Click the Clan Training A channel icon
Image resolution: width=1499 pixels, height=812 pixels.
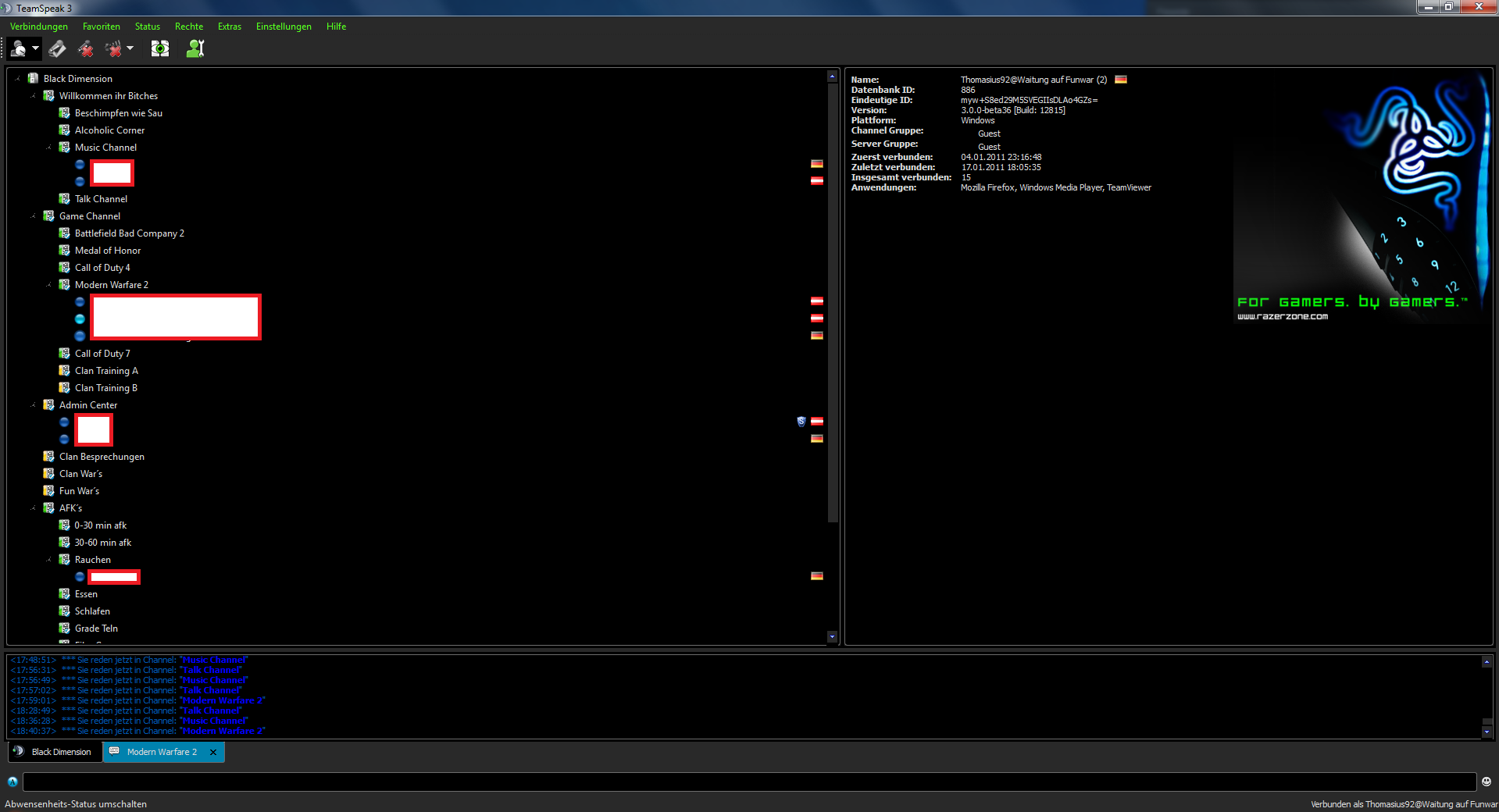pos(64,370)
